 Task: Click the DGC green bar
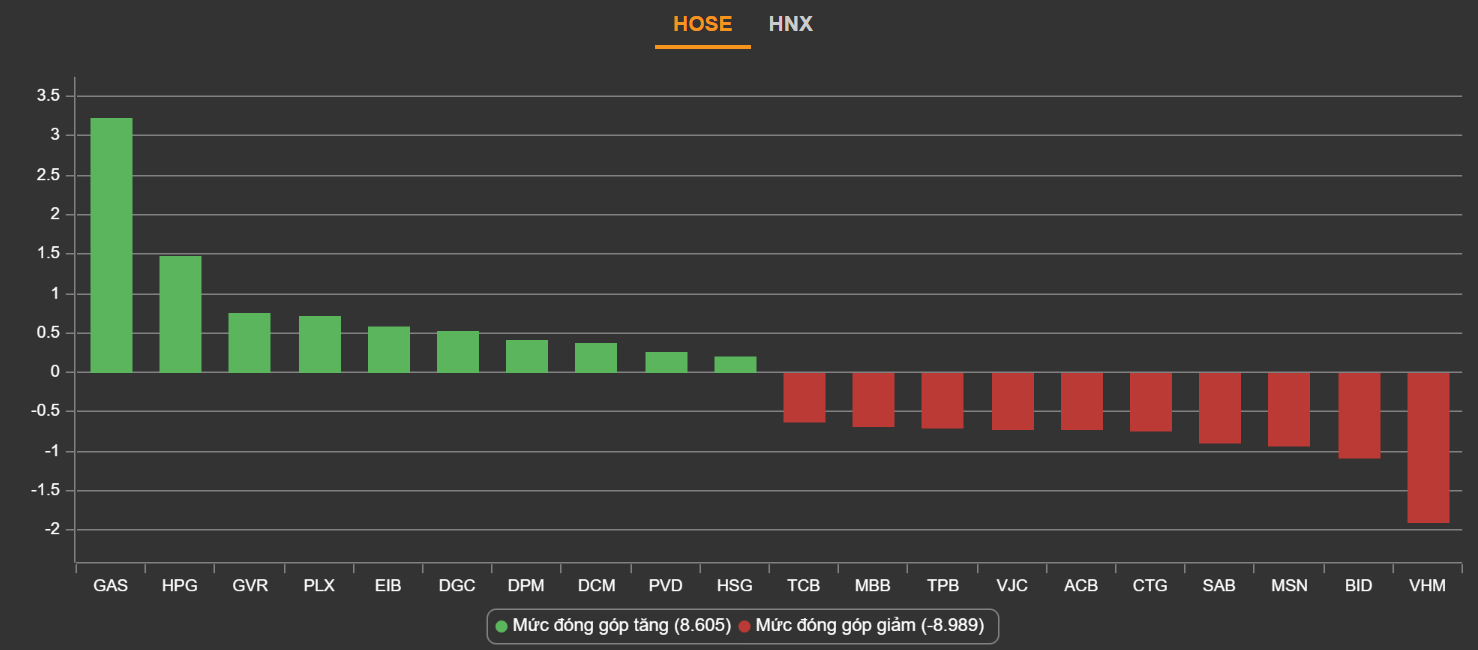(457, 352)
